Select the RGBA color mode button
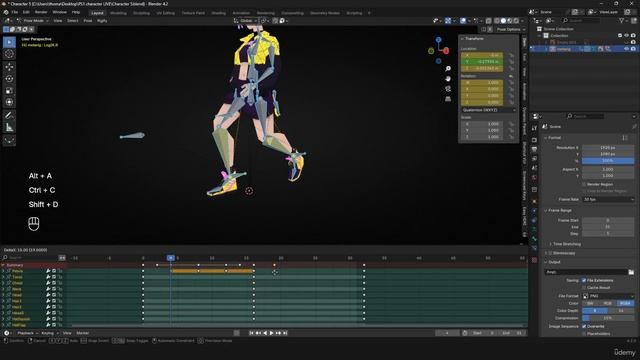640x360 pixels. 625,304
